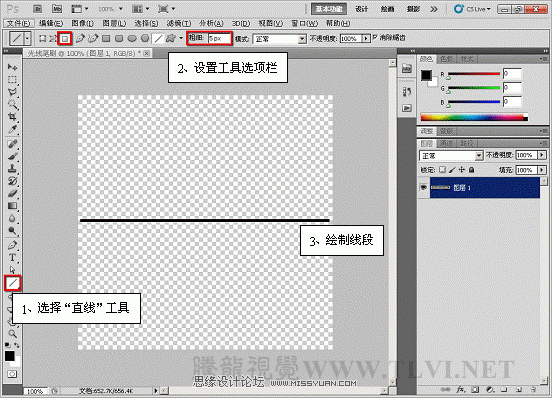552x398 pixels.
Task: Select the Move tool
Action: (x=12, y=67)
